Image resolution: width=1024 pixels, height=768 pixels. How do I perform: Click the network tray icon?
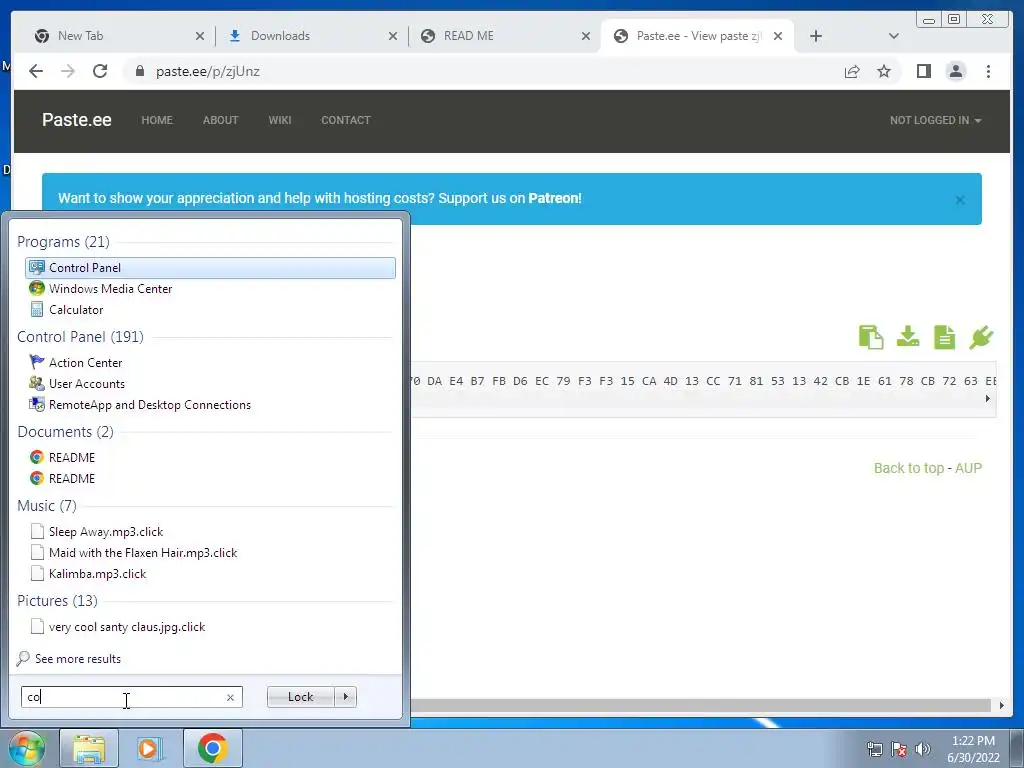point(874,749)
